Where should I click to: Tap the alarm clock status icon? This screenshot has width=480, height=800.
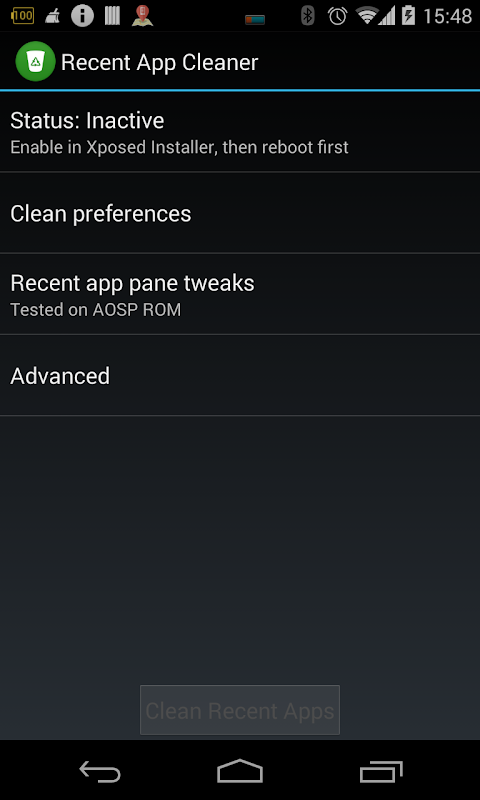pos(337,16)
